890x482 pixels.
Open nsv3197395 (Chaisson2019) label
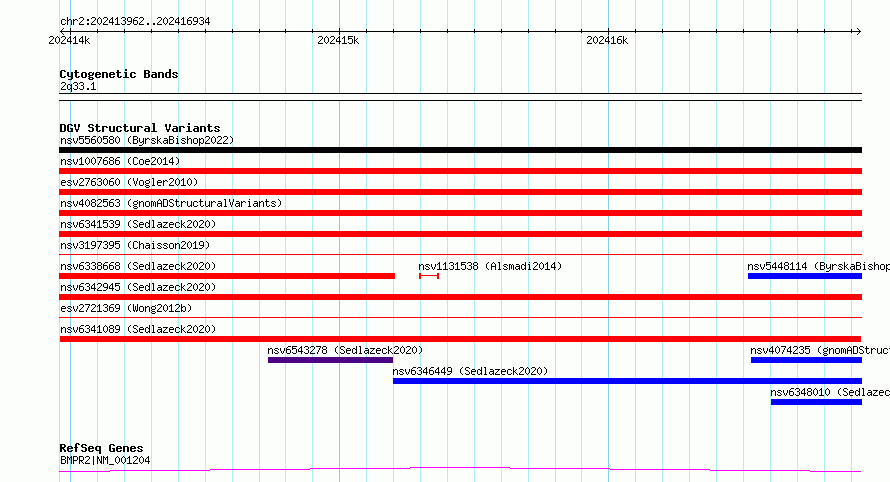(x=135, y=245)
